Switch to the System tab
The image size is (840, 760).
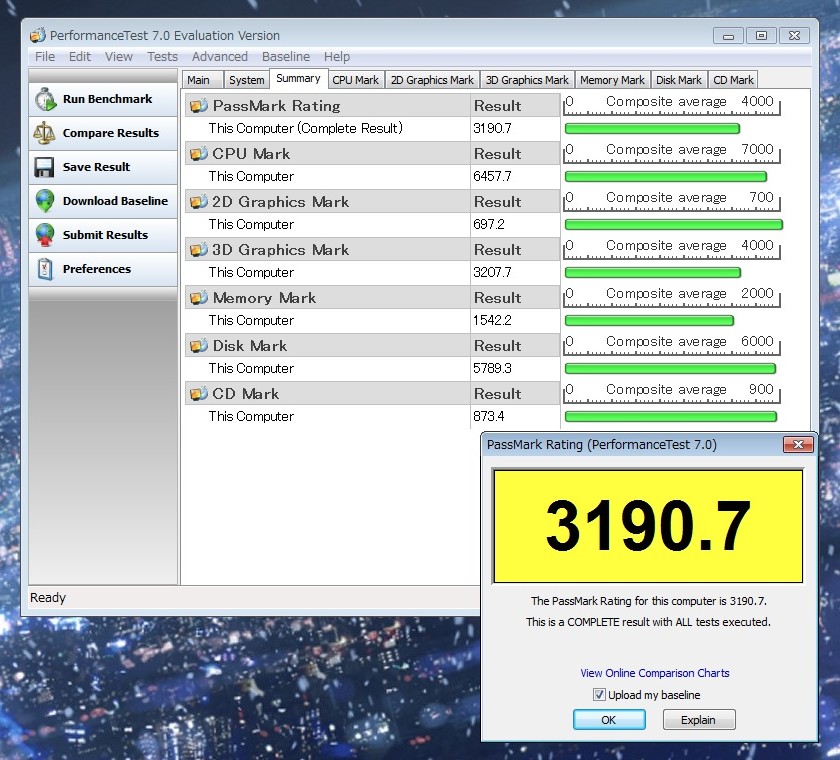pos(246,80)
